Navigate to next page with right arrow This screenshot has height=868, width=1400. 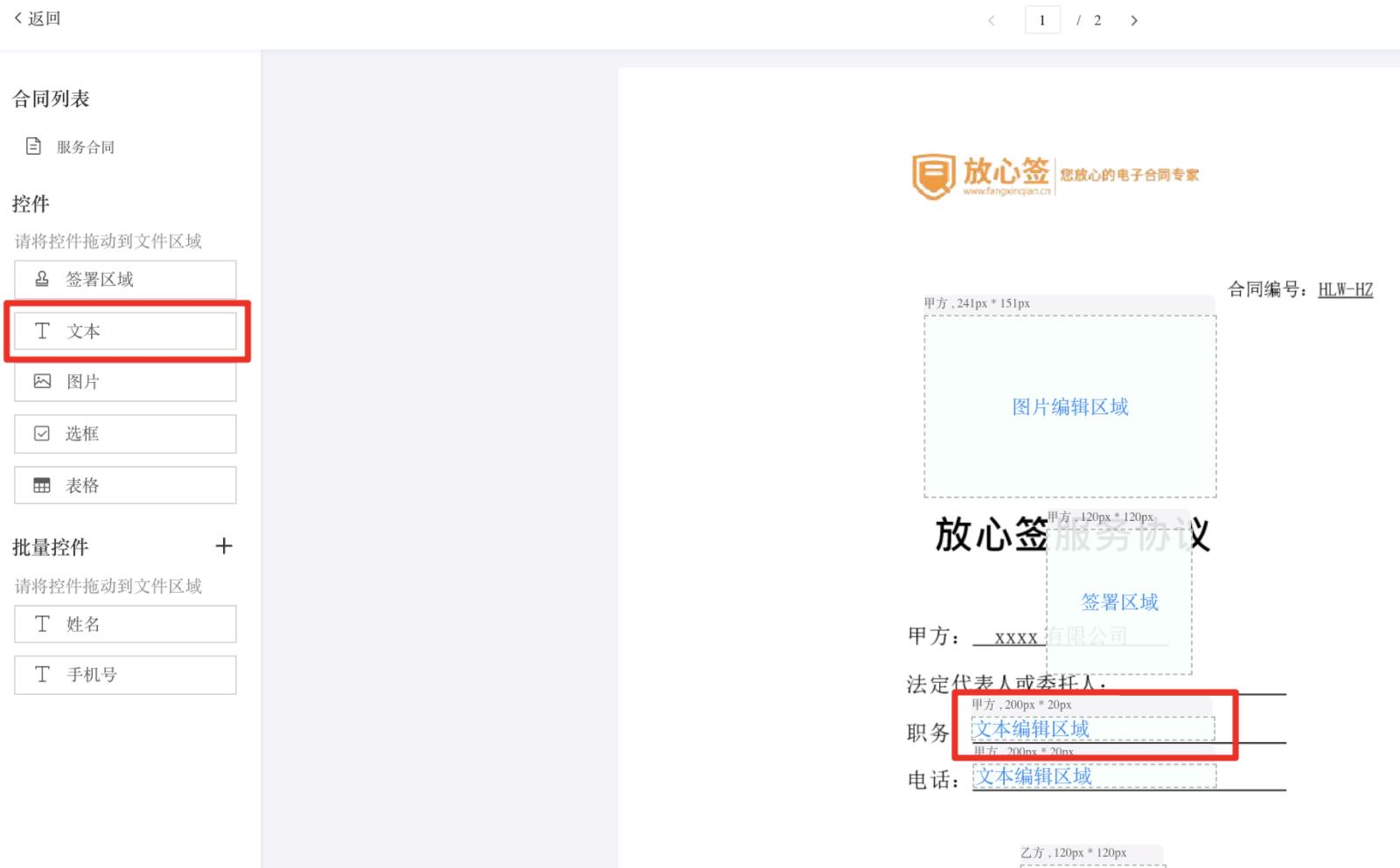[1133, 19]
